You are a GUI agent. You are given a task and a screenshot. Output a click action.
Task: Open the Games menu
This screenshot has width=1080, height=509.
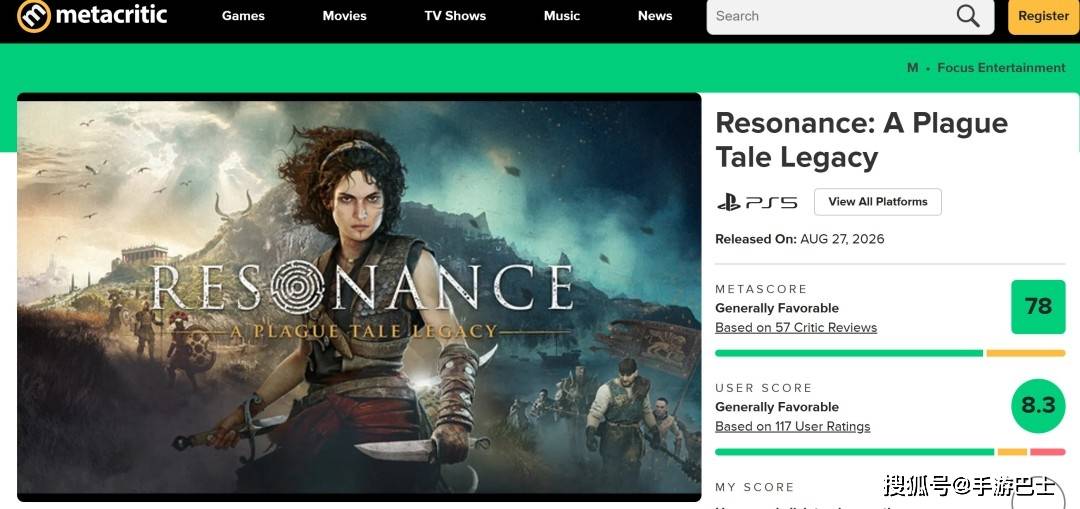(x=243, y=16)
